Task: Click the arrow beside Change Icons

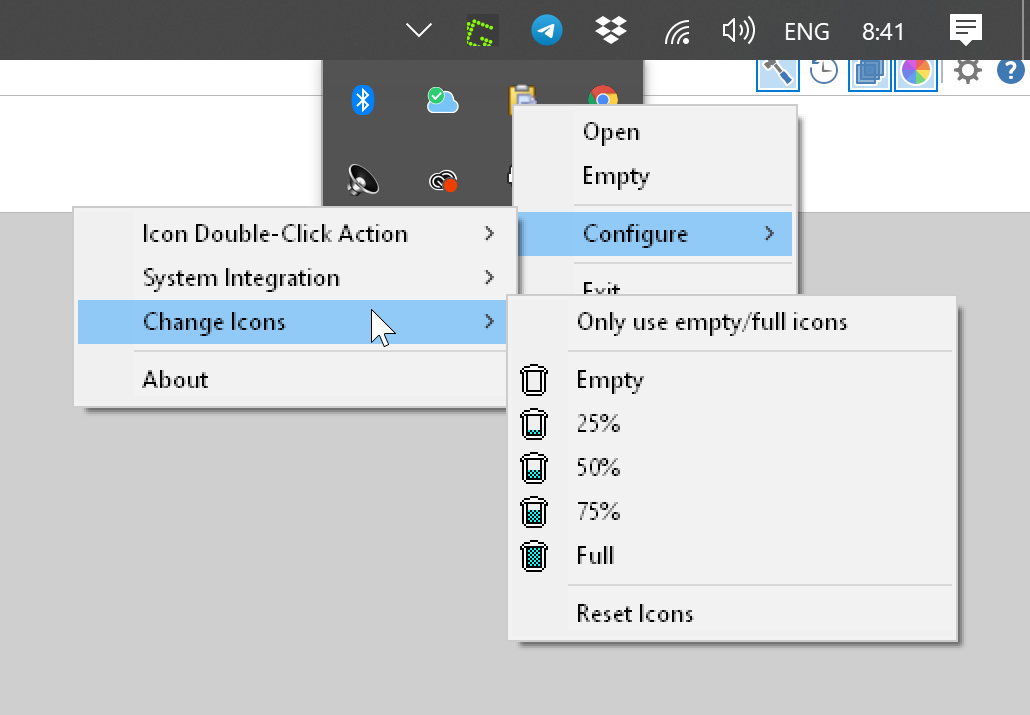Action: [x=489, y=321]
